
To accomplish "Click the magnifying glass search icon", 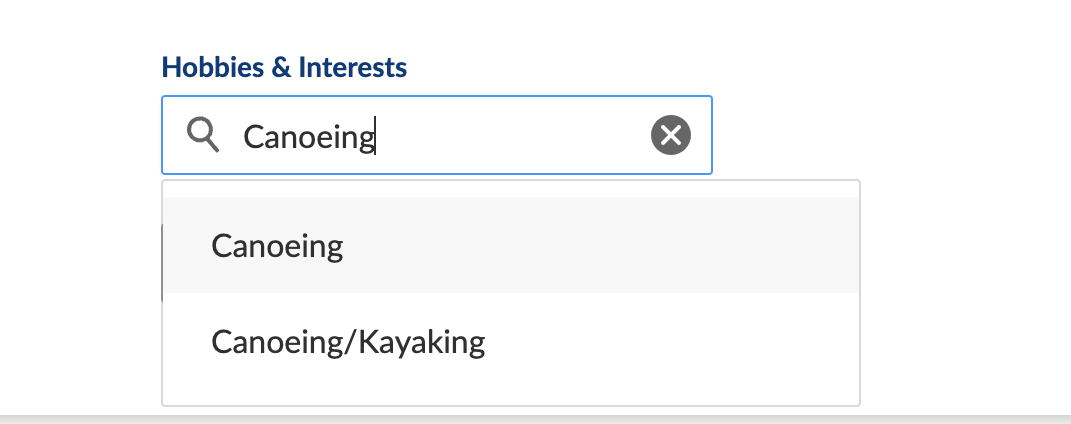I will [204, 134].
